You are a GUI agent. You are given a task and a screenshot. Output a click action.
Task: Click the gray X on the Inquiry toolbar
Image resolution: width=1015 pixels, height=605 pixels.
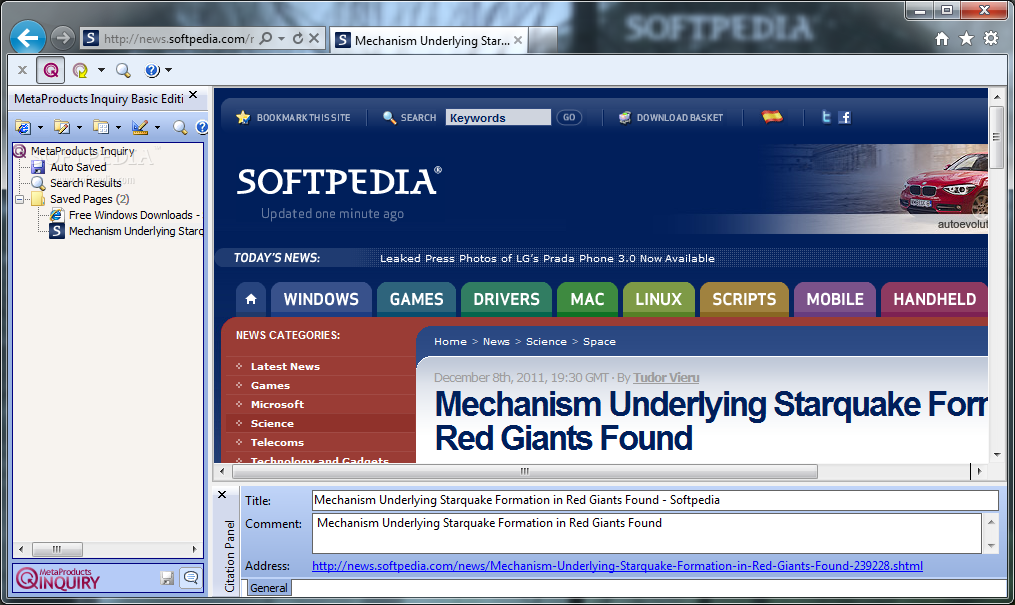click(x=22, y=70)
